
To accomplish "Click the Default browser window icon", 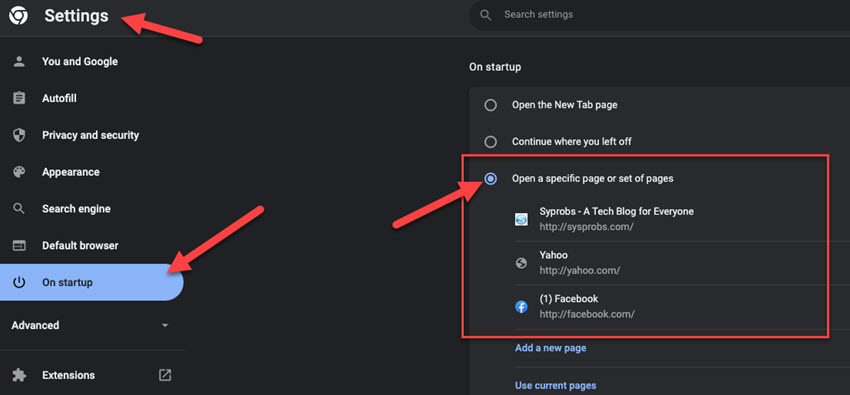I will (19, 245).
